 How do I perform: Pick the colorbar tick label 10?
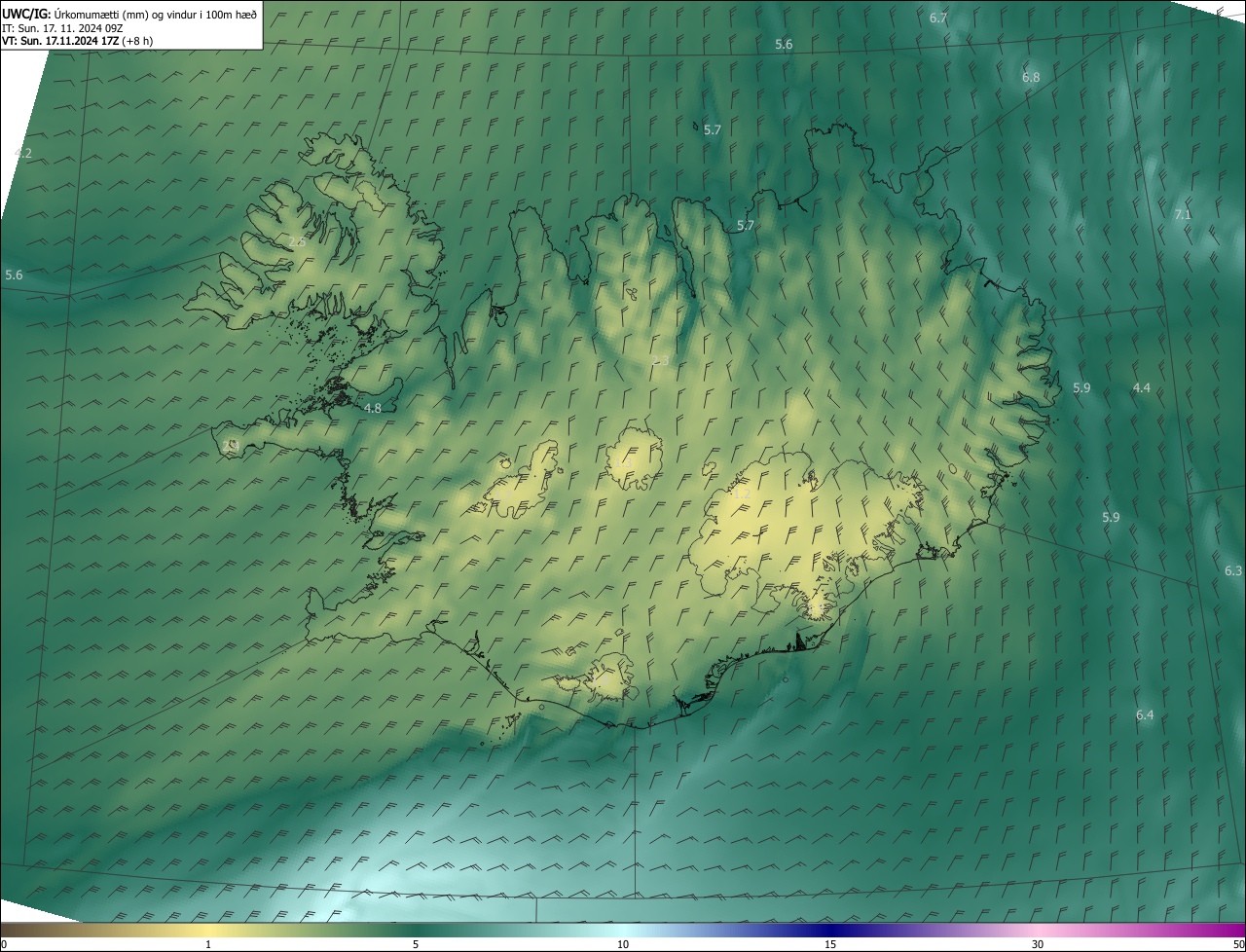[623, 944]
